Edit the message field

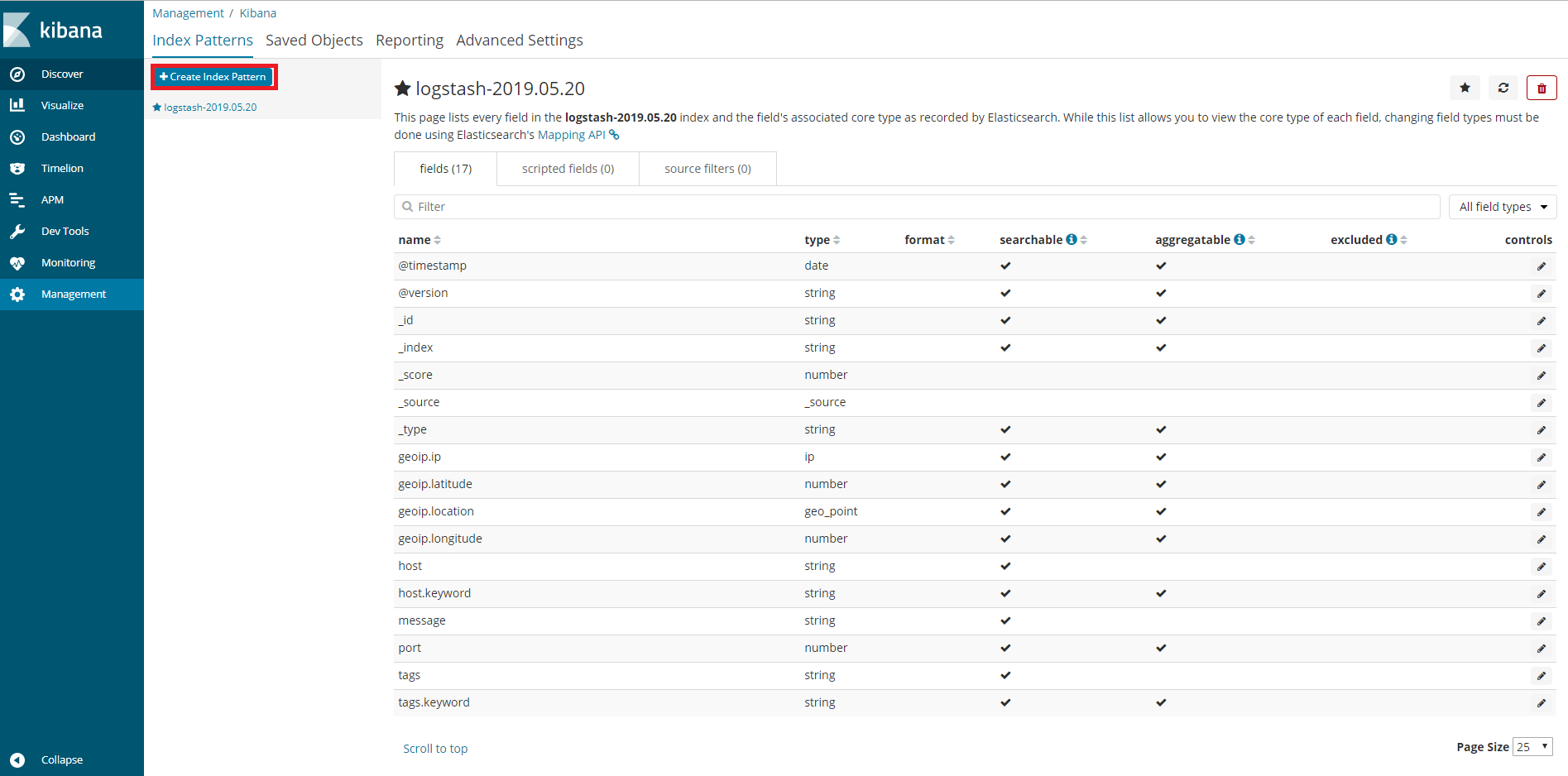click(1542, 621)
